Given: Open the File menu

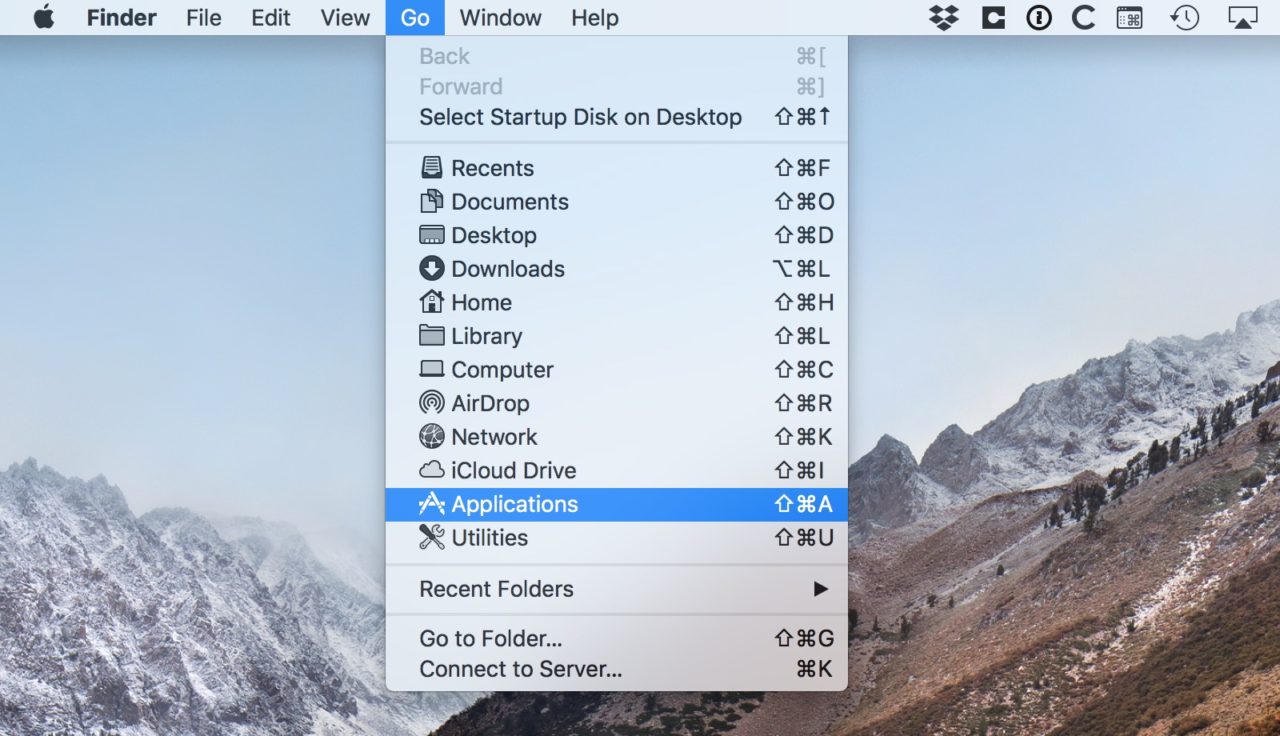Looking at the screenshot, I should click(204, 17).
